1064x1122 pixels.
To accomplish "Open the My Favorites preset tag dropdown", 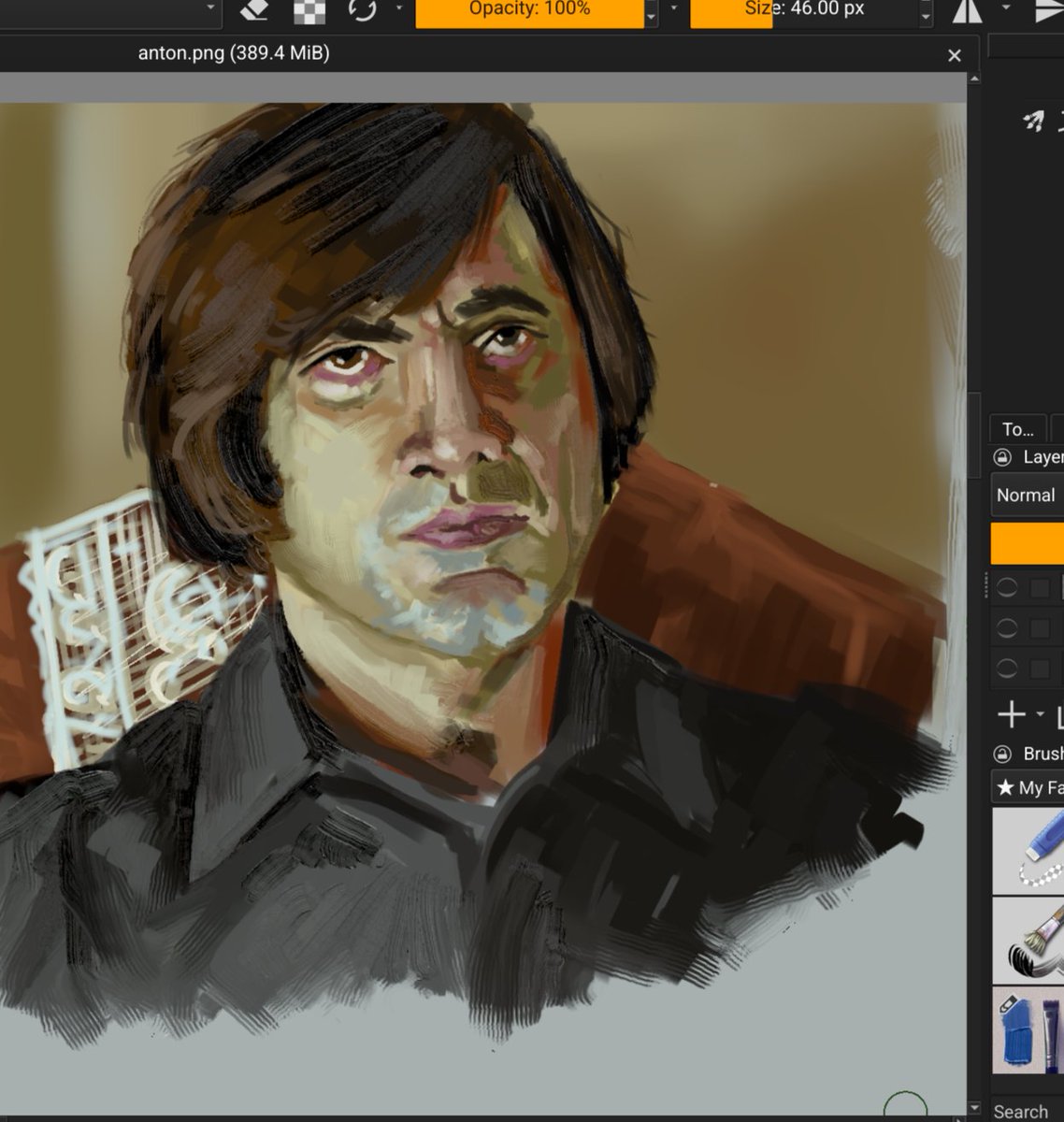I will tap(1027, 787).
